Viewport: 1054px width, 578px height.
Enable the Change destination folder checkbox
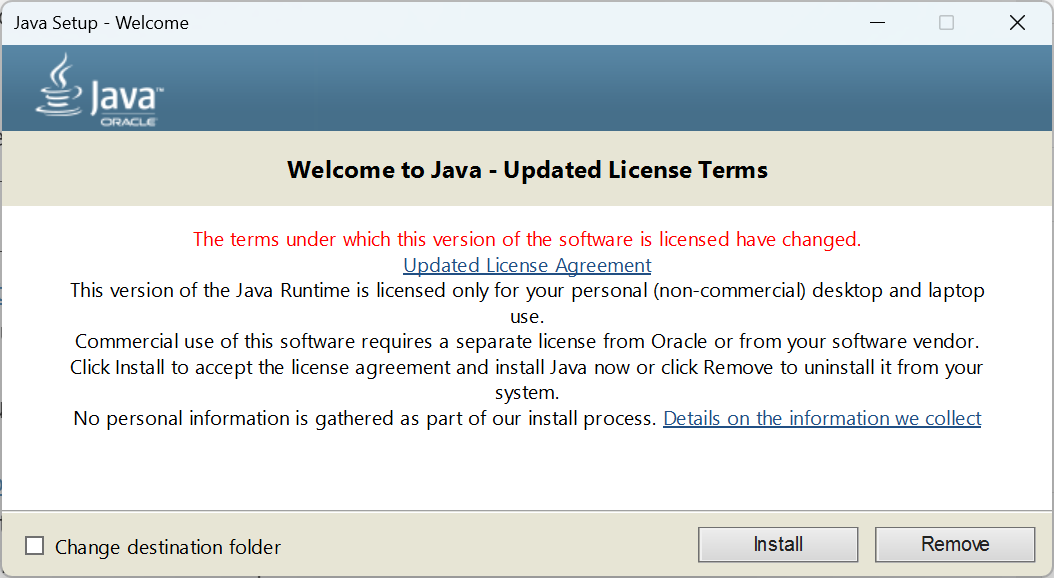tap(35, 546)
